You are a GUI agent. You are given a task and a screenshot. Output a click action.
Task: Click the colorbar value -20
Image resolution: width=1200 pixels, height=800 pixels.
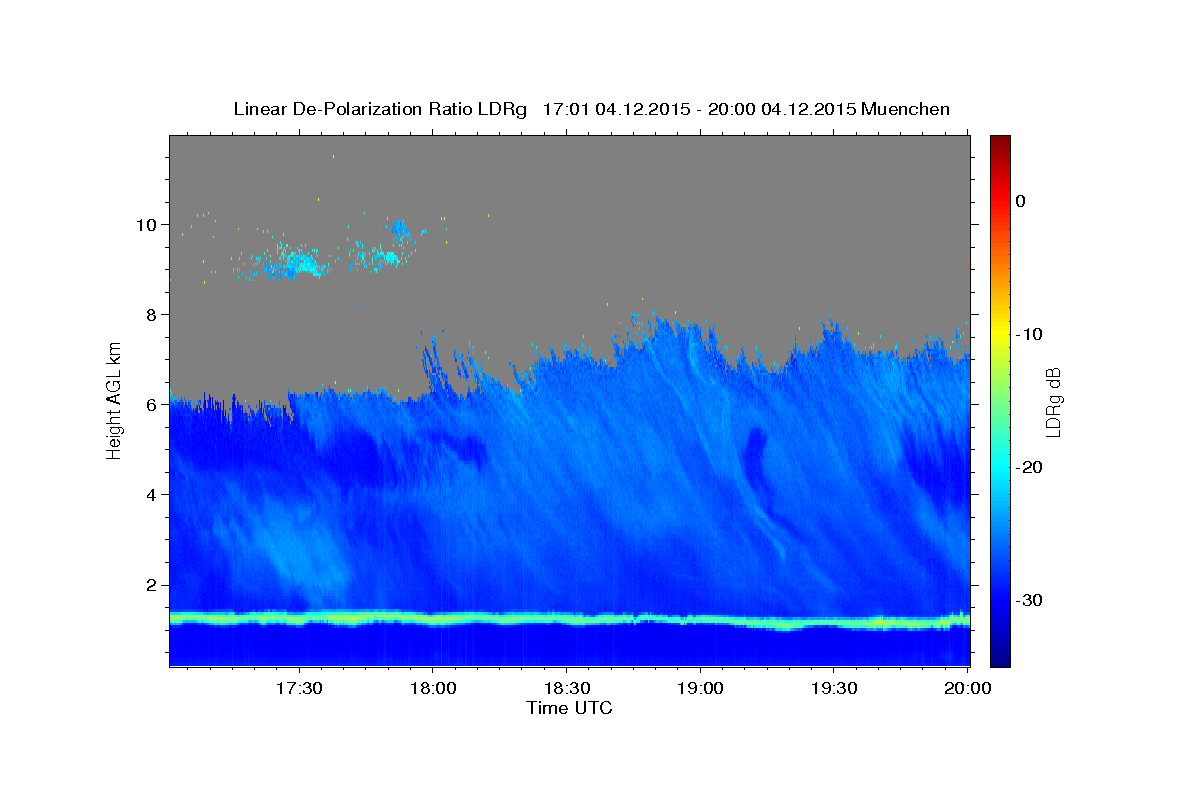[x=1029, y=467]
